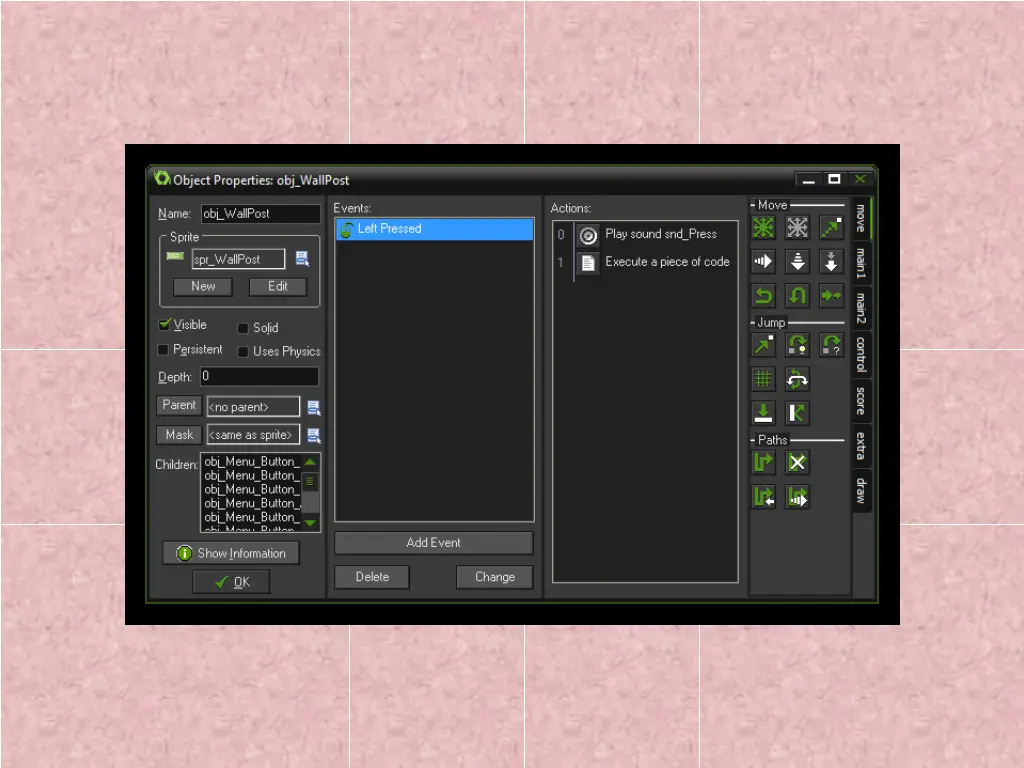Screen dimensions: 1024x768
Task: Click the Show Information button
Action: tap(231, 553)
